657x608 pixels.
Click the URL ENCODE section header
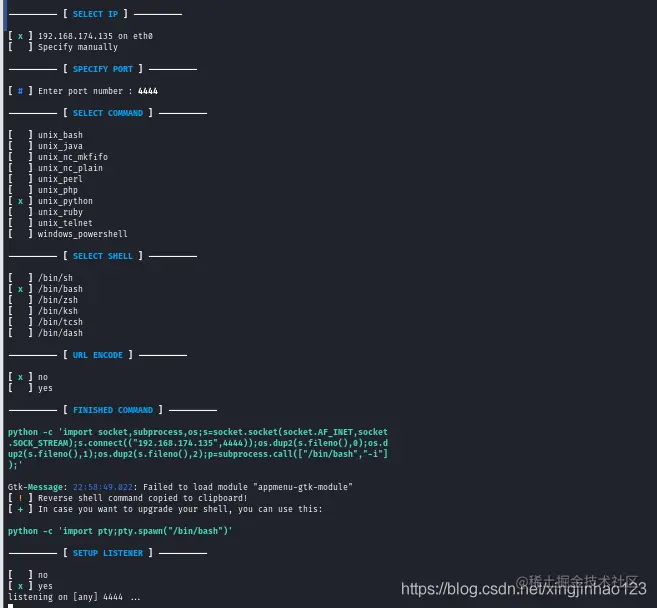pyautogui.click(x=98, y=355)
